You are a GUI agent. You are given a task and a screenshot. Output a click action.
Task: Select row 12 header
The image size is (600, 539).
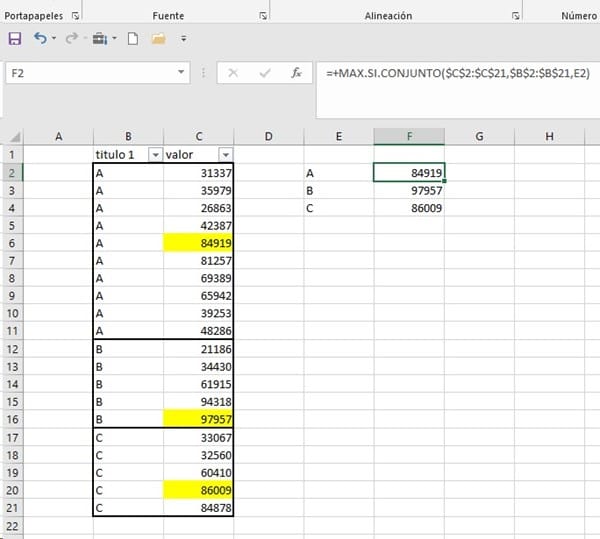coord(11,348)
